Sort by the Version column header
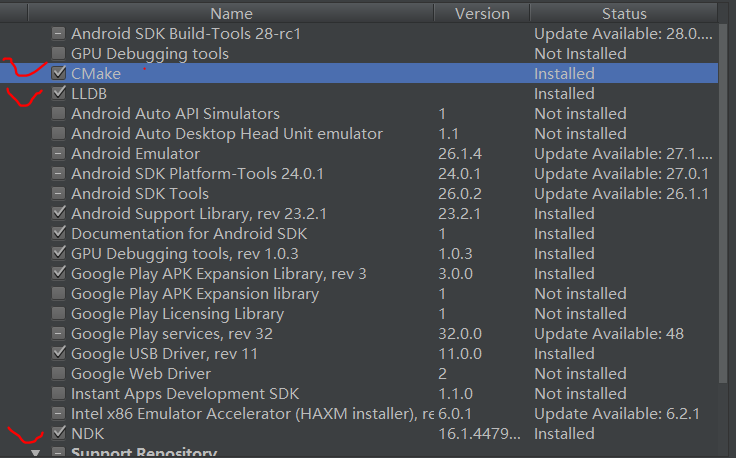The height and width of the screenshot is (458, 736). [x=482, y=13]
